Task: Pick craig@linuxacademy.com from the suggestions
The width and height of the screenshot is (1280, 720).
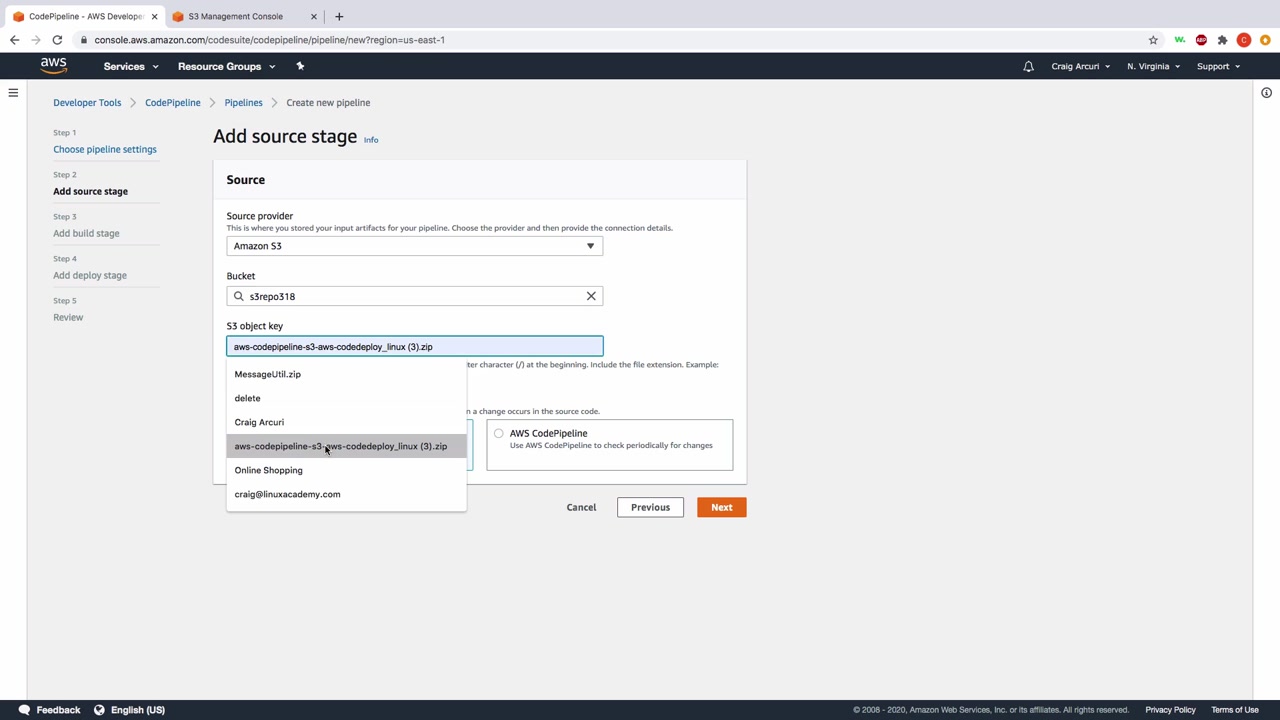Action: [346, 494]
